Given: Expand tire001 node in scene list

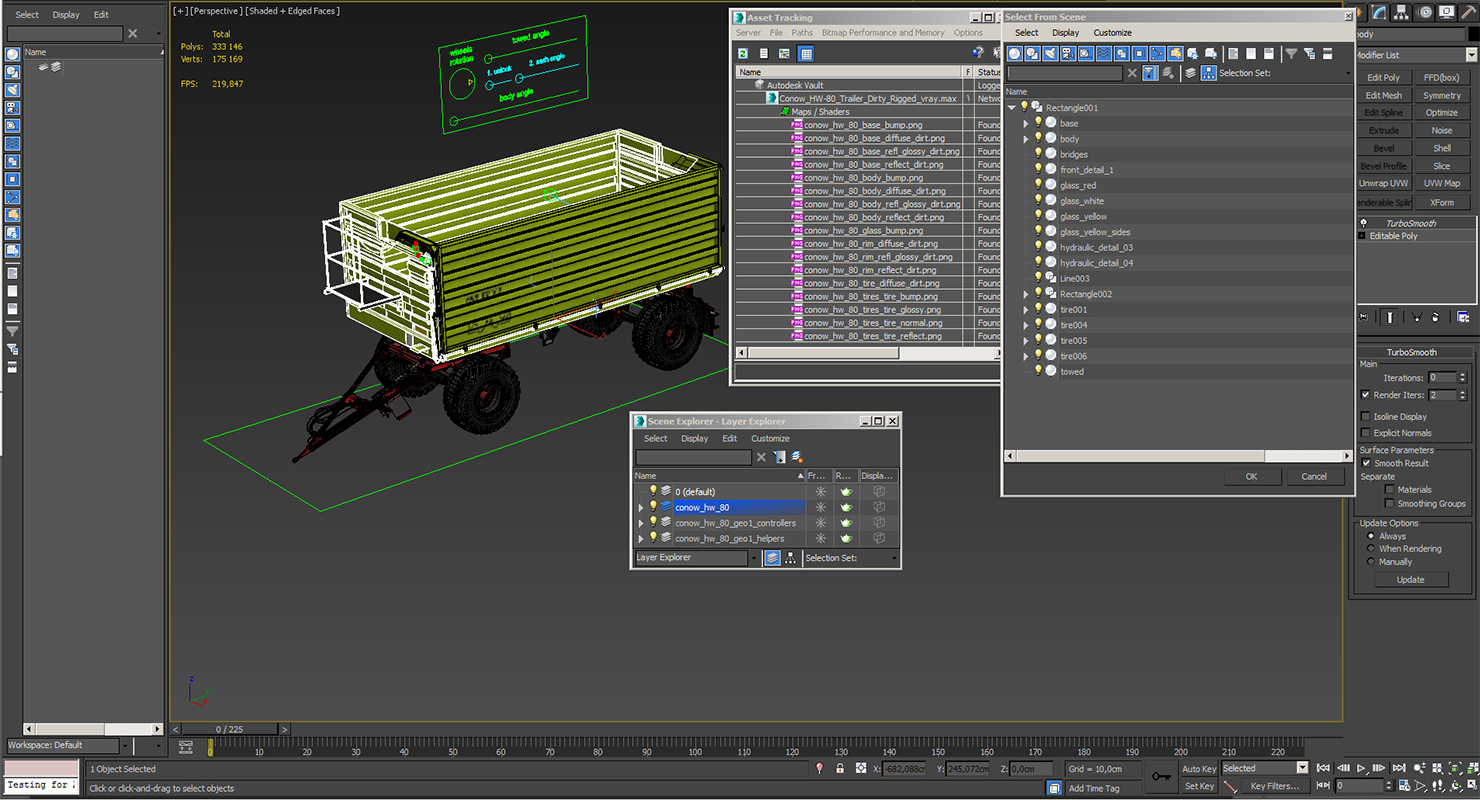Looking at the screenshot, I should [1026, 310].
